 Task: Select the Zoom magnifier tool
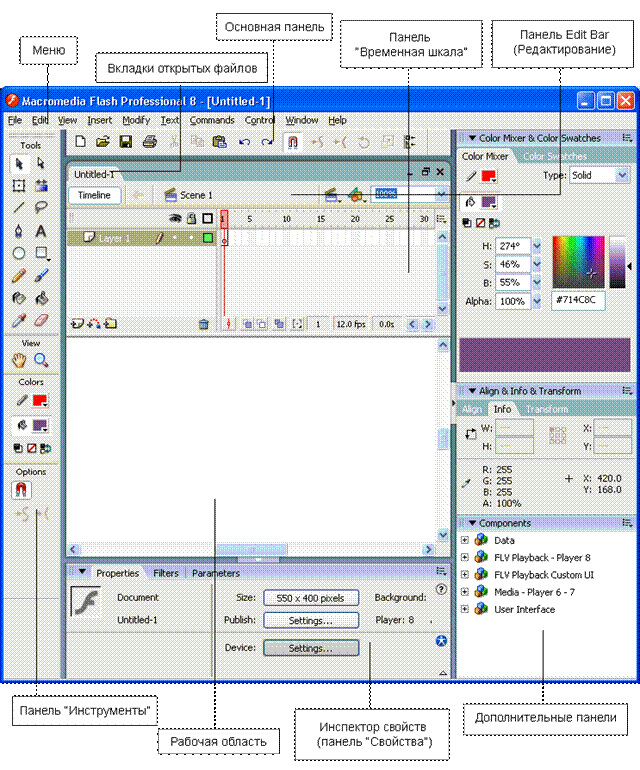pos(41,360)
